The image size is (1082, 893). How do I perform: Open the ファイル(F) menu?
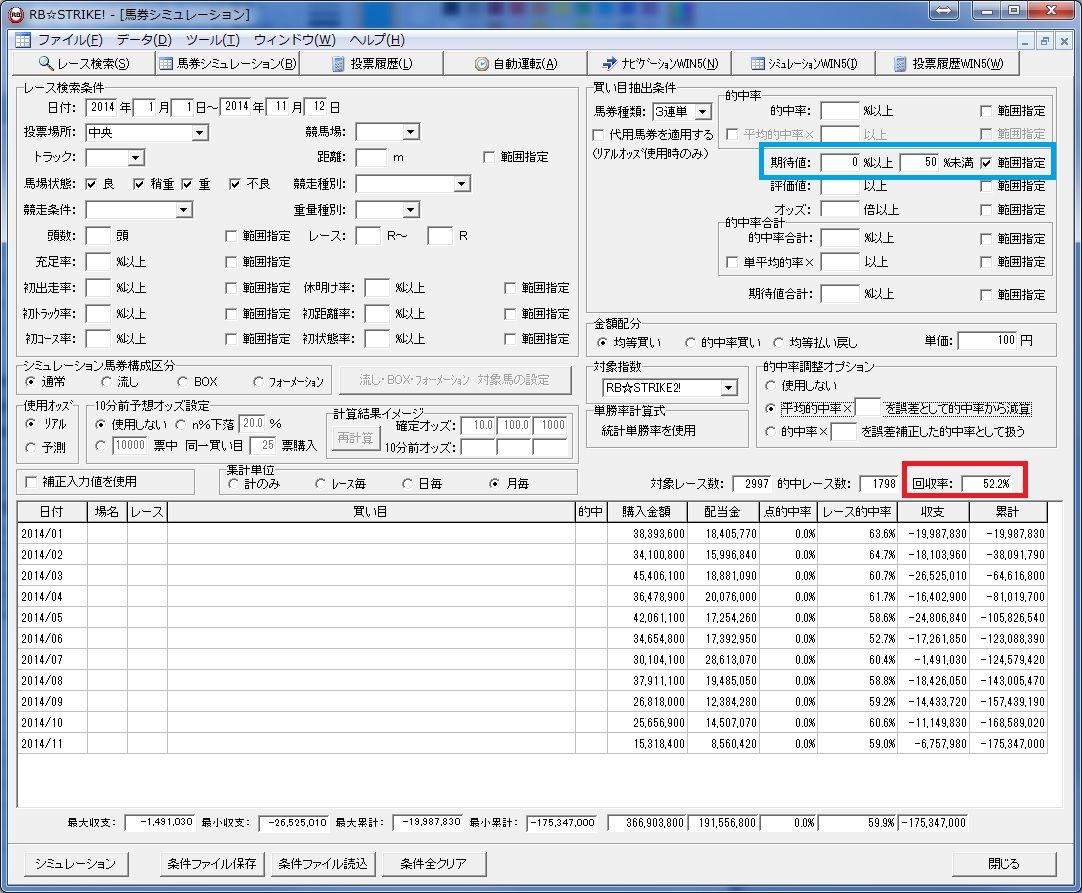(x=70, y=40)
